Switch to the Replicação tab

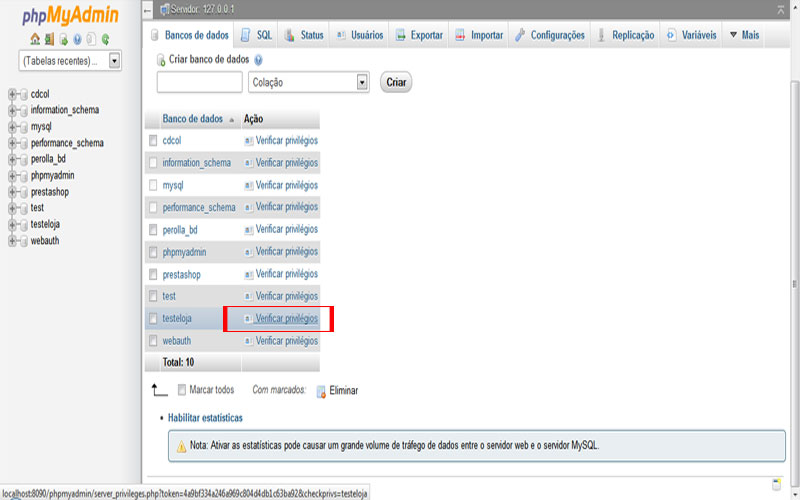[626, 35]
